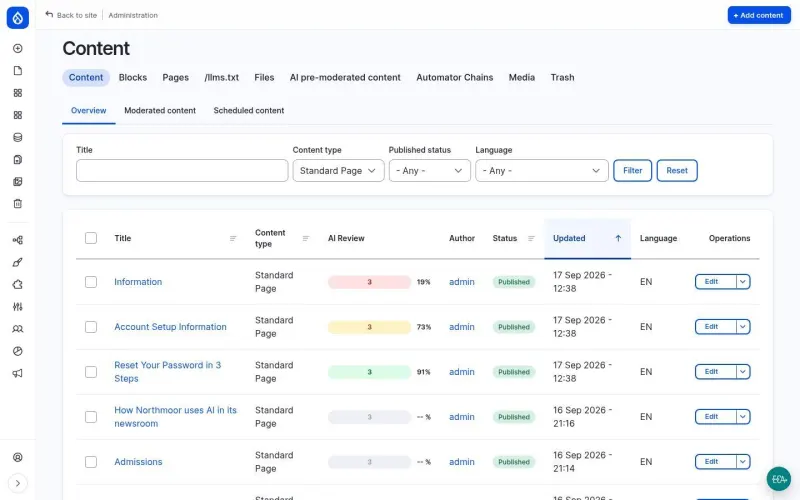Click the Administration breadcrumb
The image size is (800, 500).
click(133, 15)
